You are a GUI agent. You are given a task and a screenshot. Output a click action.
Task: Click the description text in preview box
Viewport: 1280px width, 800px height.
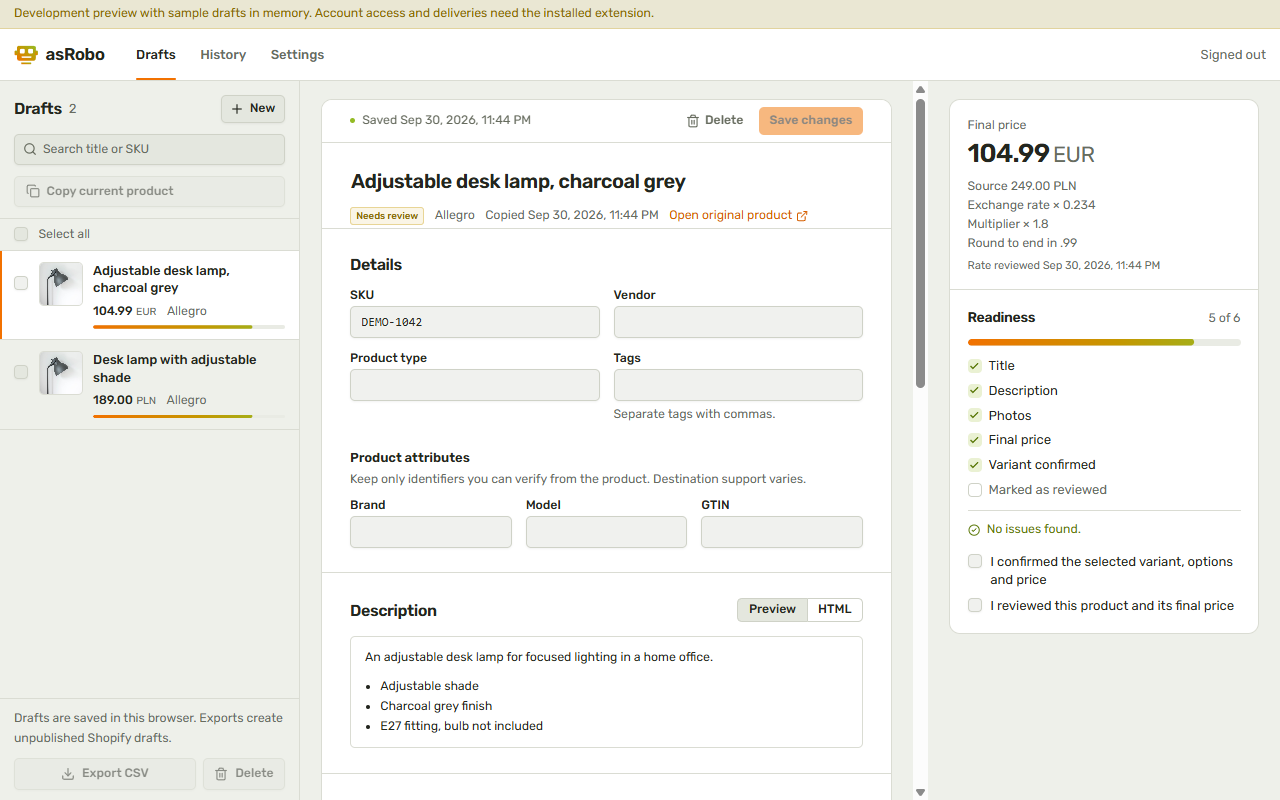[539, 657]
